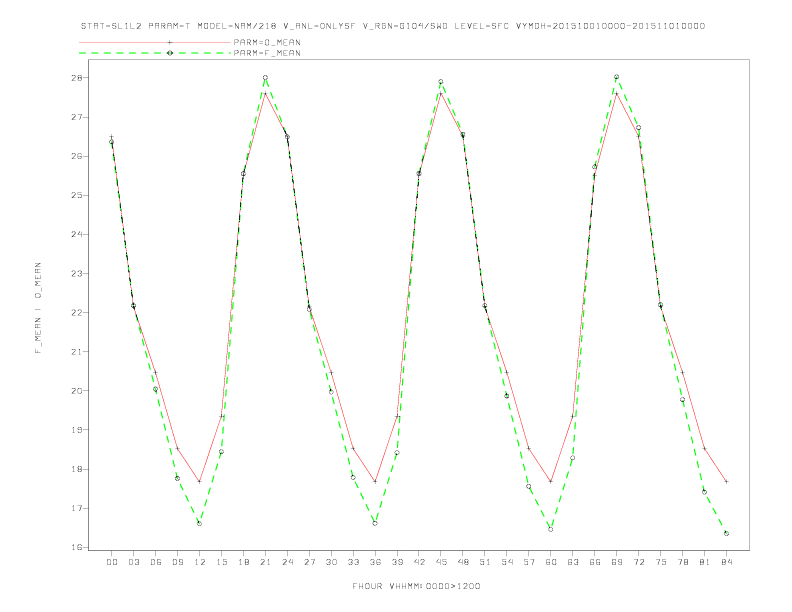Click the y-axis tick label 16
Screen dimensions: 792x612
click(x=77, y=547)
